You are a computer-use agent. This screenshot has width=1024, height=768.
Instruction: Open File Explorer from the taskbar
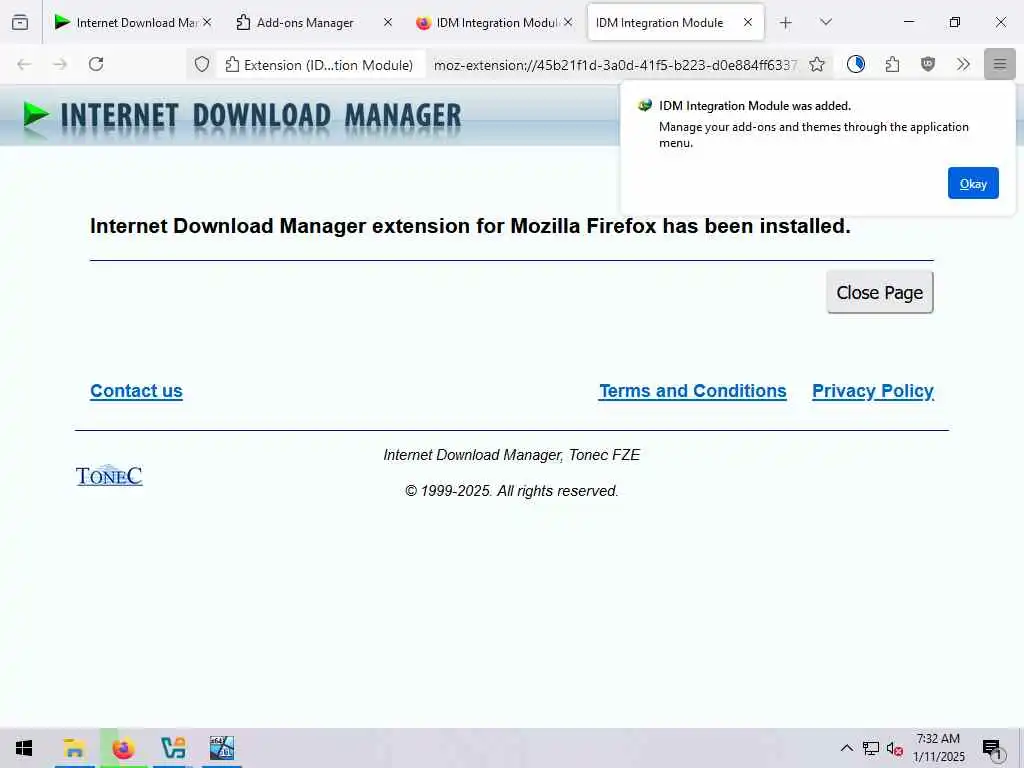click(x=74, y=748)
